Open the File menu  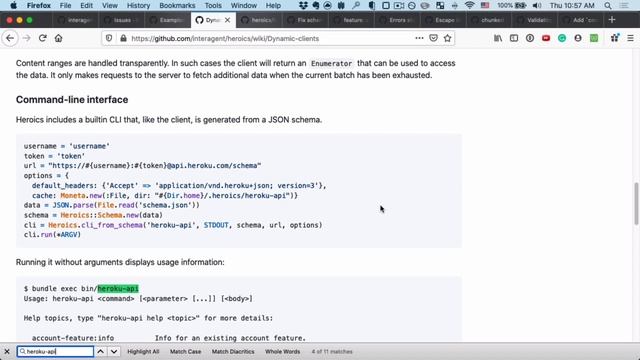coord(65,5)
